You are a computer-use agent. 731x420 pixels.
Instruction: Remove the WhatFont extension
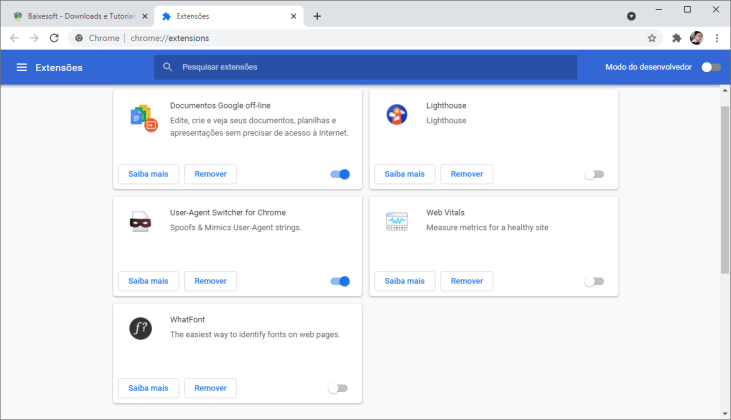pyautogui.click(x=210, y=388)
